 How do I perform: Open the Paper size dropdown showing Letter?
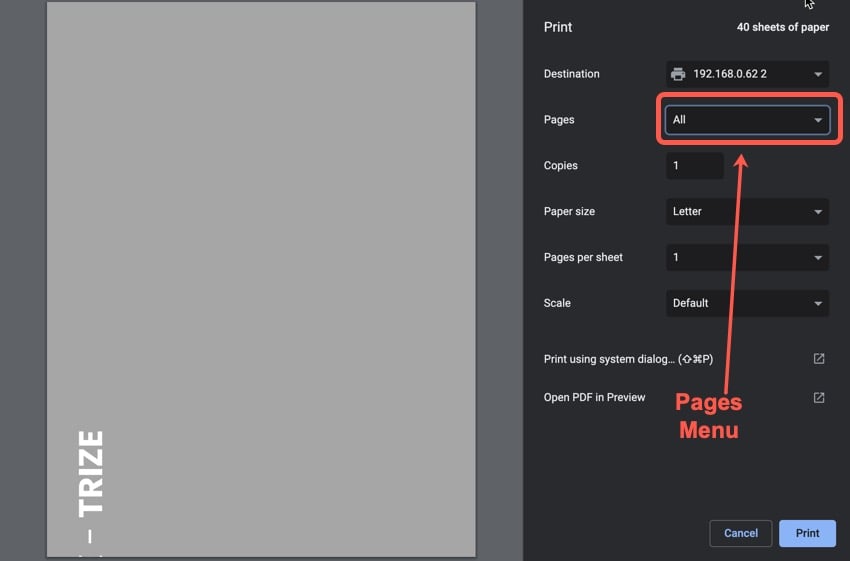point(747,212)
